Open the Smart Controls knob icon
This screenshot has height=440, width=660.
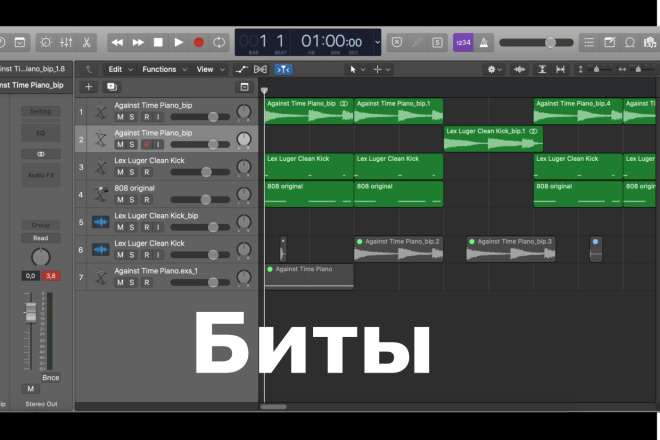pos(46,43)
